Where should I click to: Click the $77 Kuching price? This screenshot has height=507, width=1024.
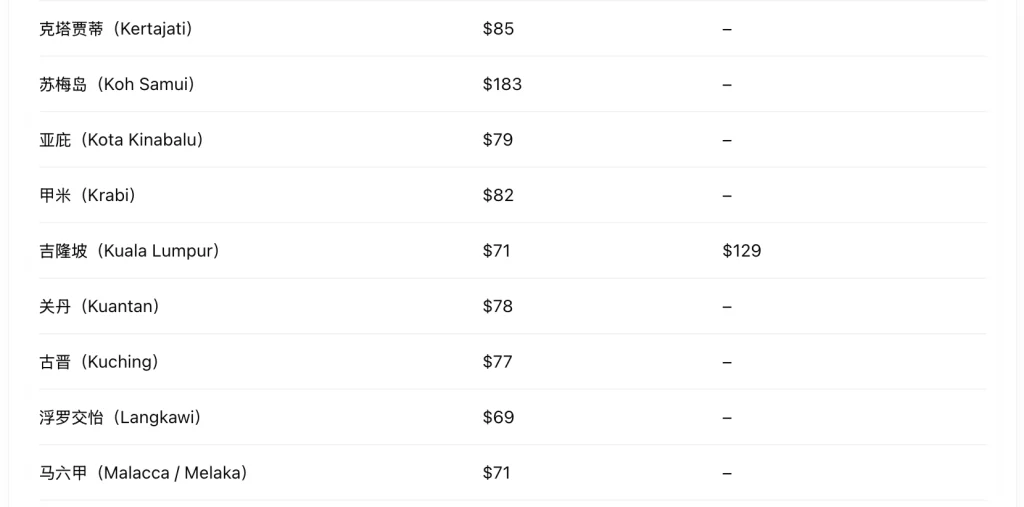(x=498, y=362)
